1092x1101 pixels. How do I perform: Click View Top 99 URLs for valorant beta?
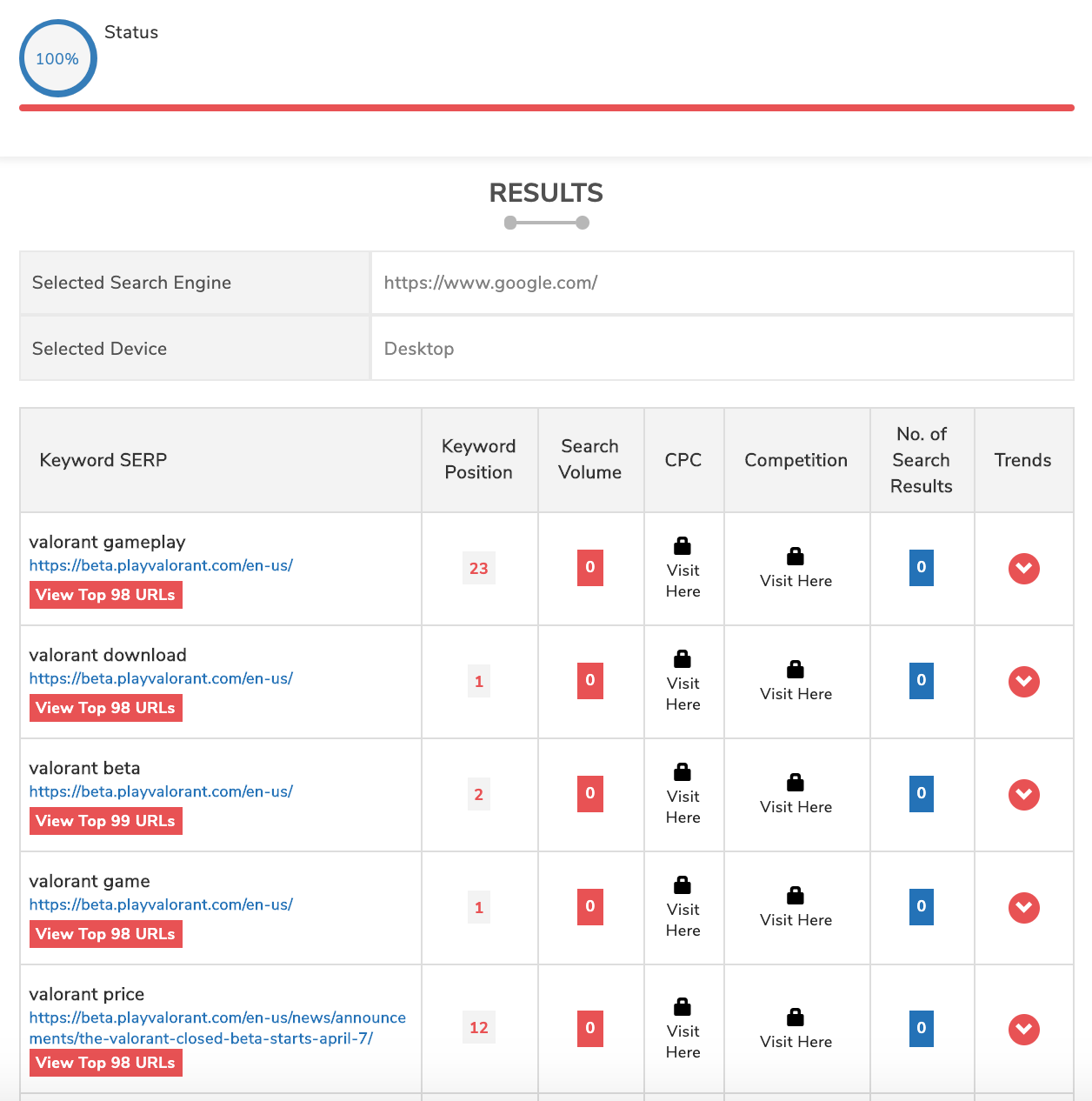pyautogui.click(x=105, y=820)
